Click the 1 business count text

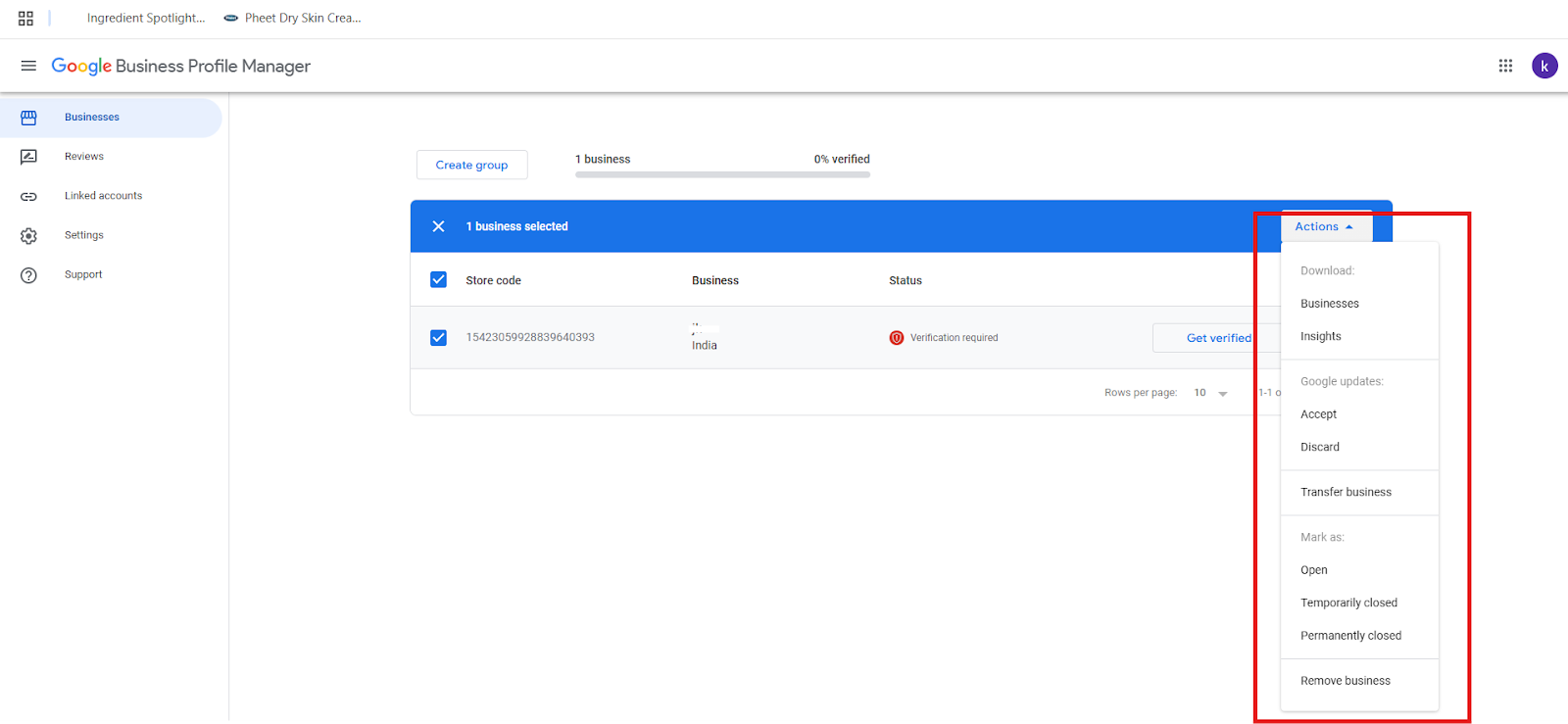603,159
